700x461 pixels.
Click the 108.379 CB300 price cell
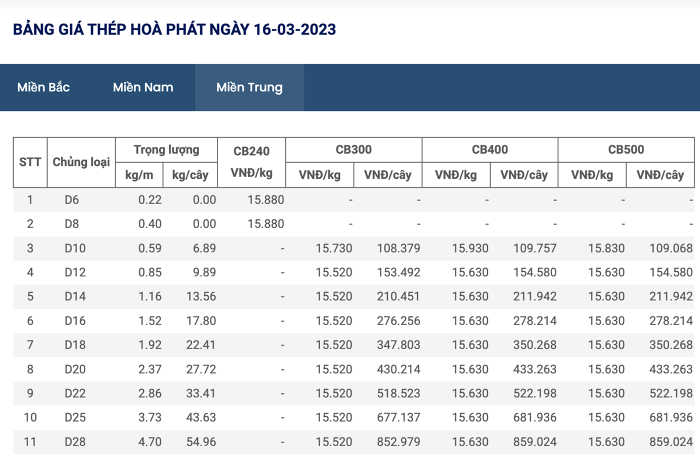pos(399,248)
